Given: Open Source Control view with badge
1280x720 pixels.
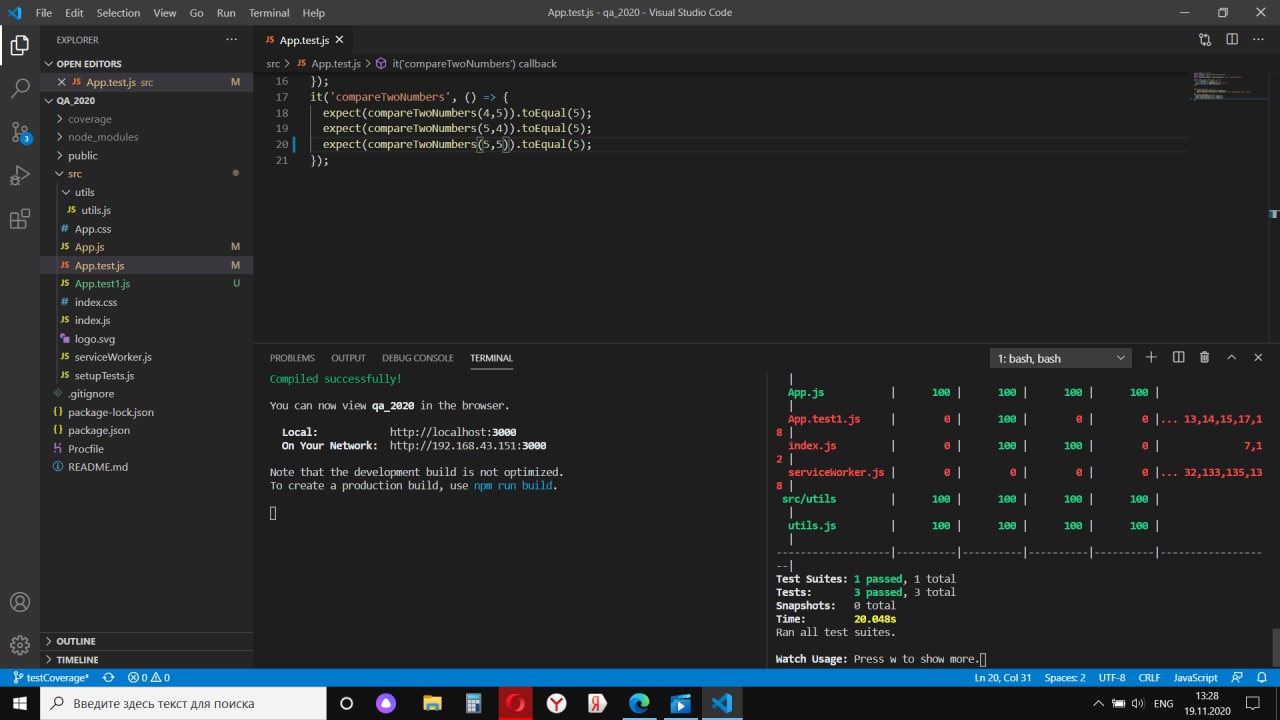Looking at the screenshot, I should point(19,132).
